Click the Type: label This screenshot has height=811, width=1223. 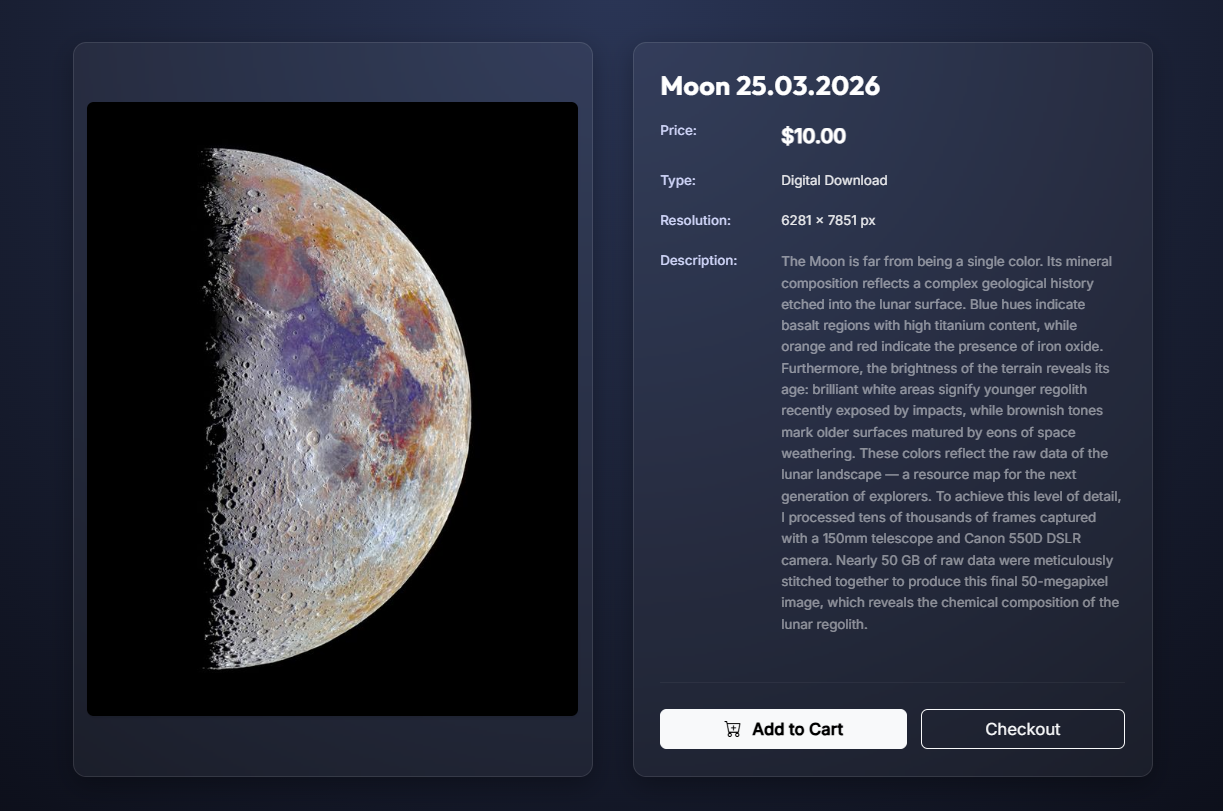tap(678, 181)
